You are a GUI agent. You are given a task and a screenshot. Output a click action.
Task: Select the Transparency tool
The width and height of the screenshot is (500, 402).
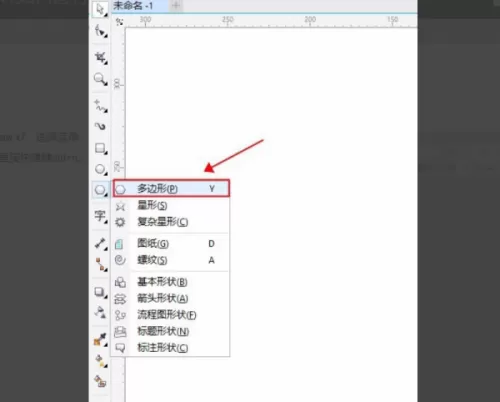(100, 312)
